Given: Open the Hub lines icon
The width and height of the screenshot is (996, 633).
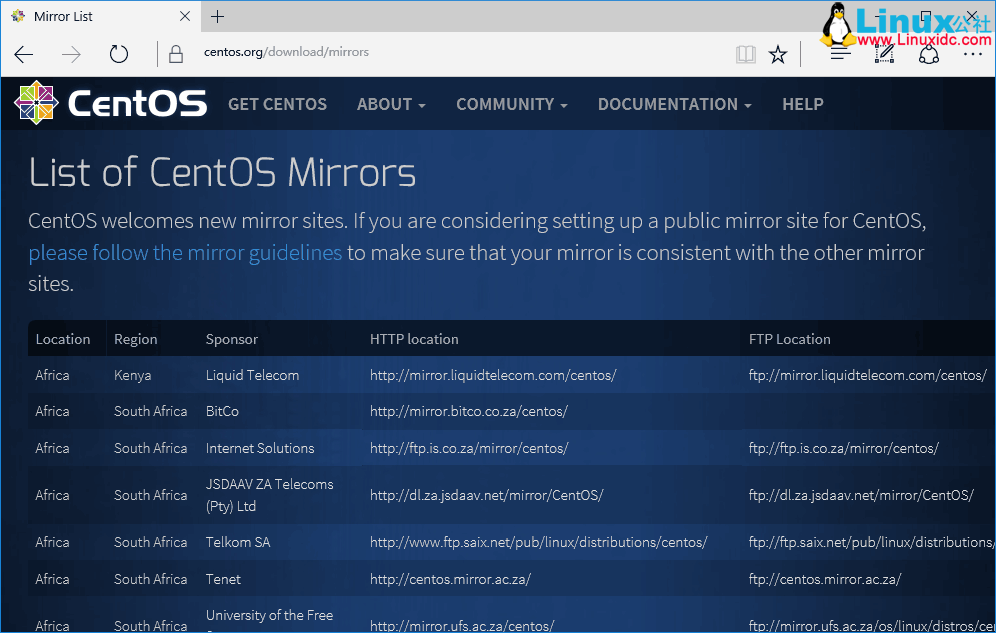Looking at the screenshot, I should click(x=840, y=54).
